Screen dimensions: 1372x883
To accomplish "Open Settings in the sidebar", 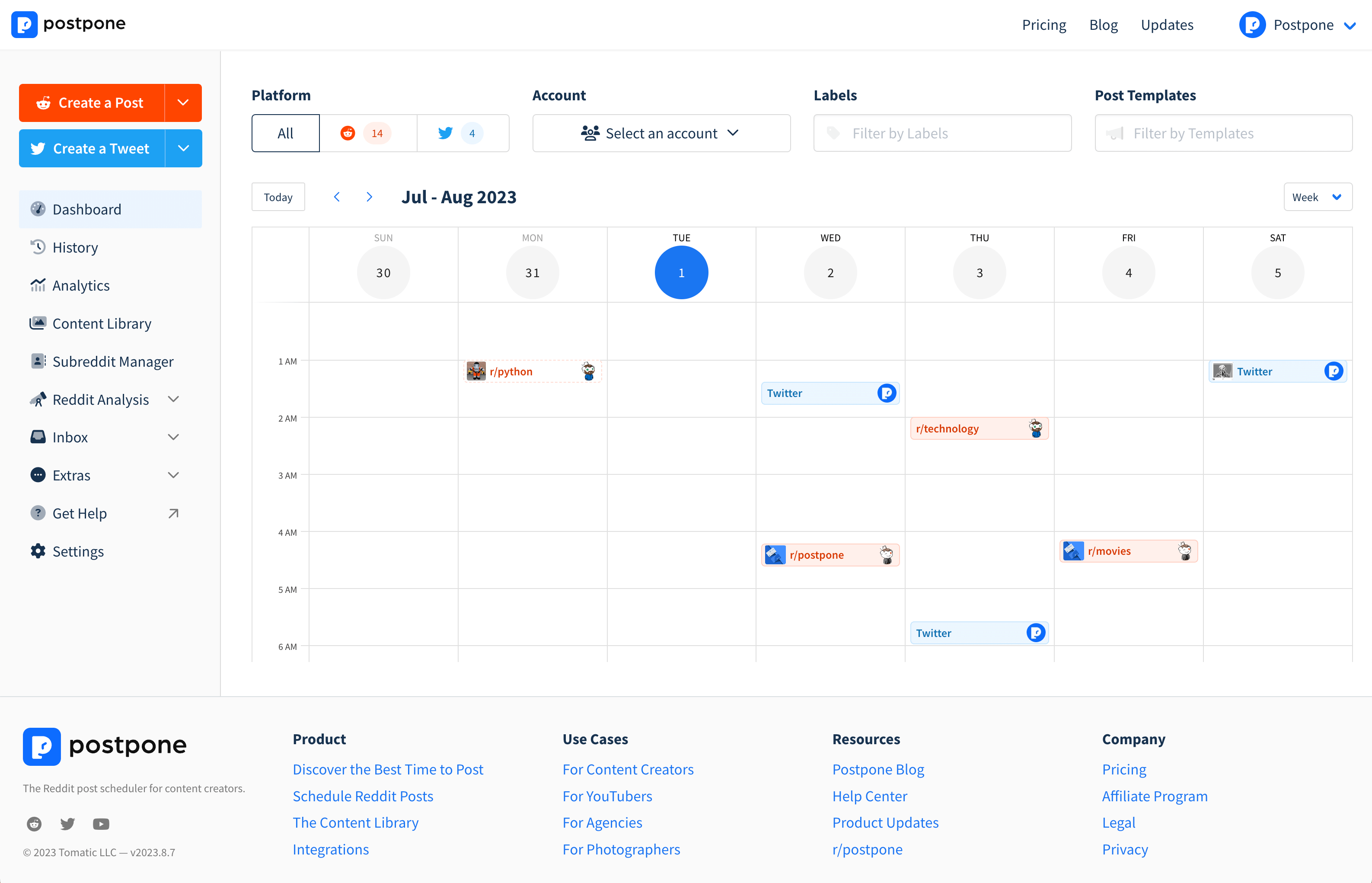I will [x=110, y=551].
